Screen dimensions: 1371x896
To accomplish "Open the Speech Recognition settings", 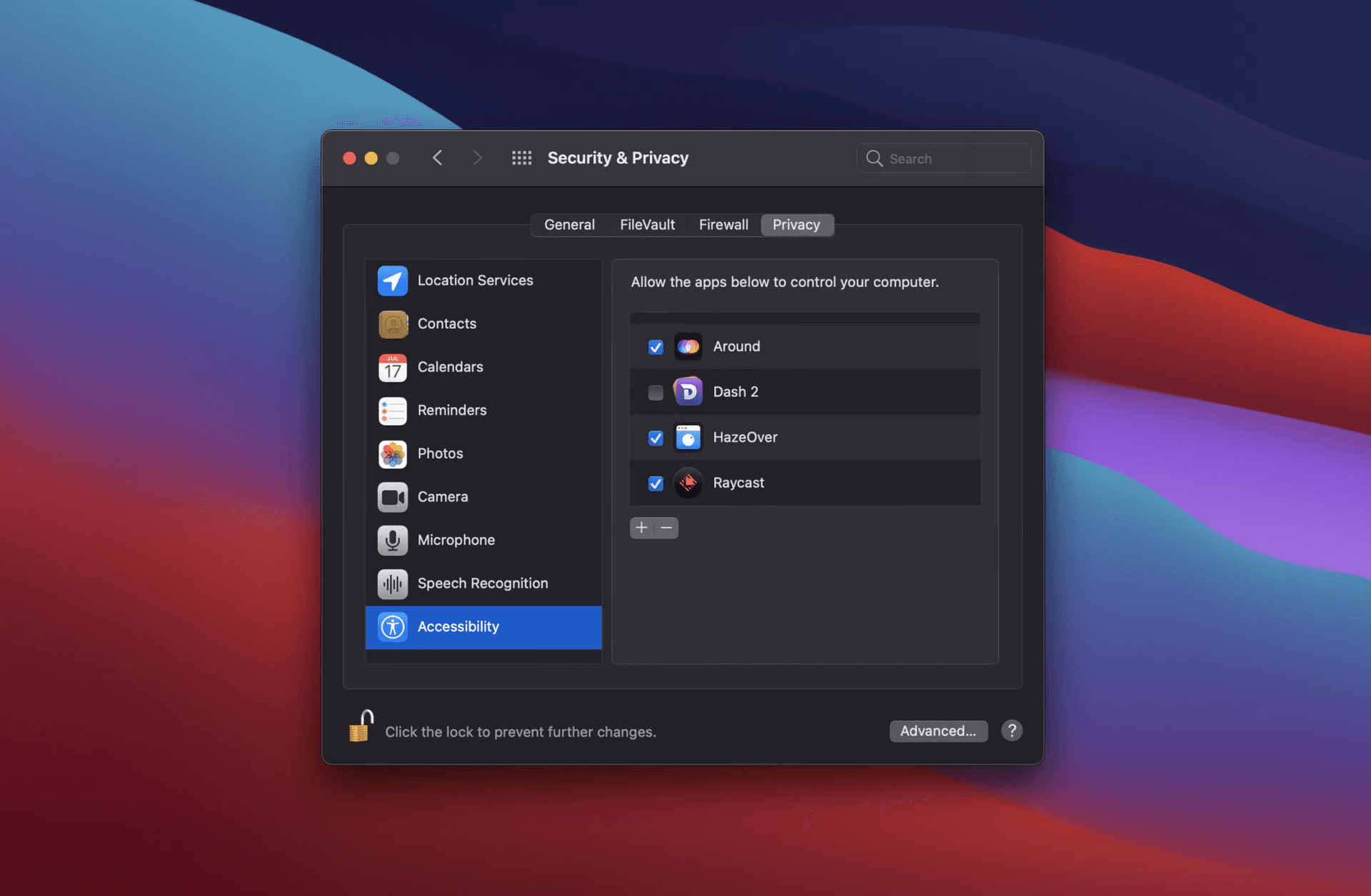I will [x=393, y=583].
